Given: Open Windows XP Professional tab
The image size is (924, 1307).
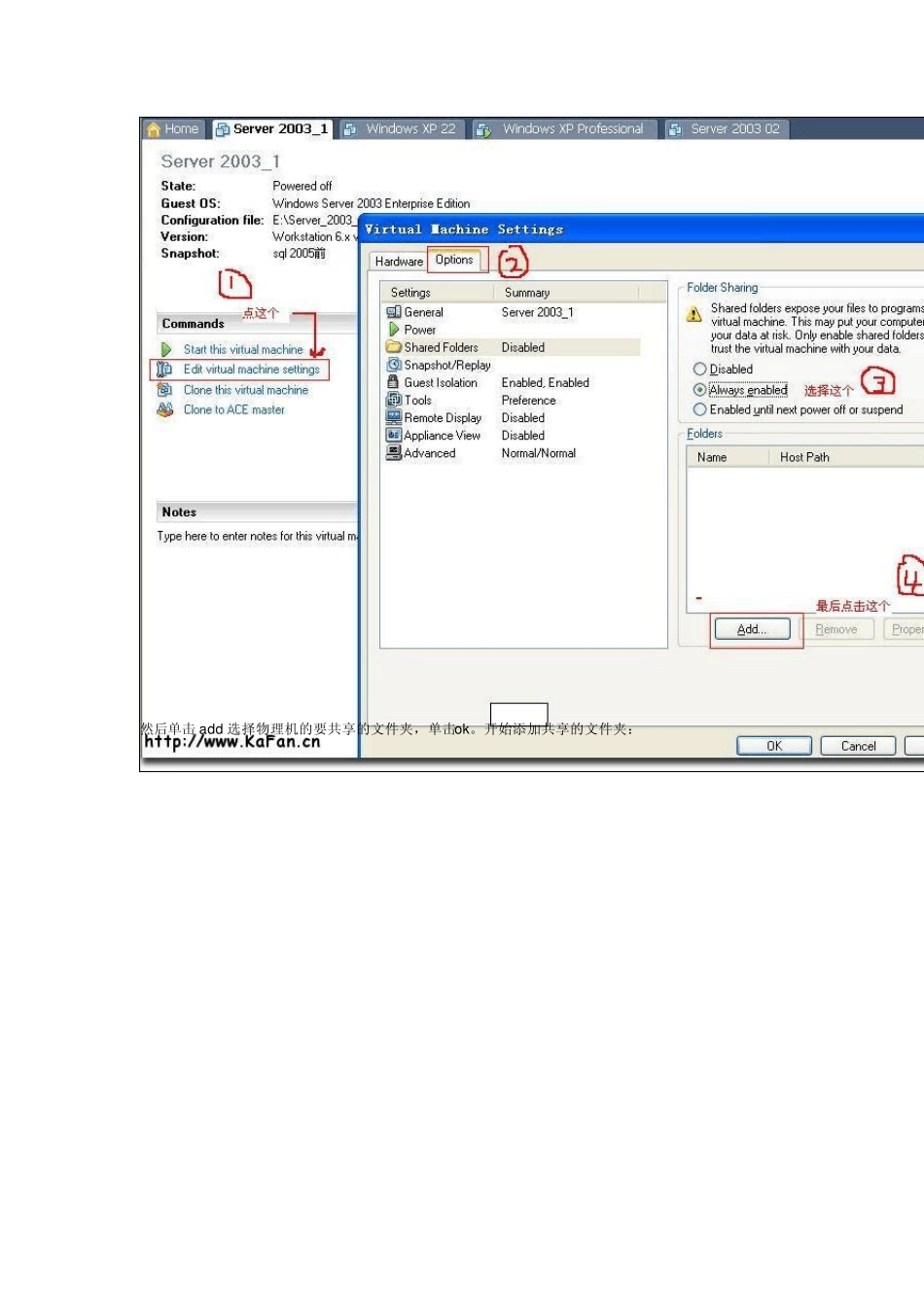Looking at the screenshot, I should [564, 128].
